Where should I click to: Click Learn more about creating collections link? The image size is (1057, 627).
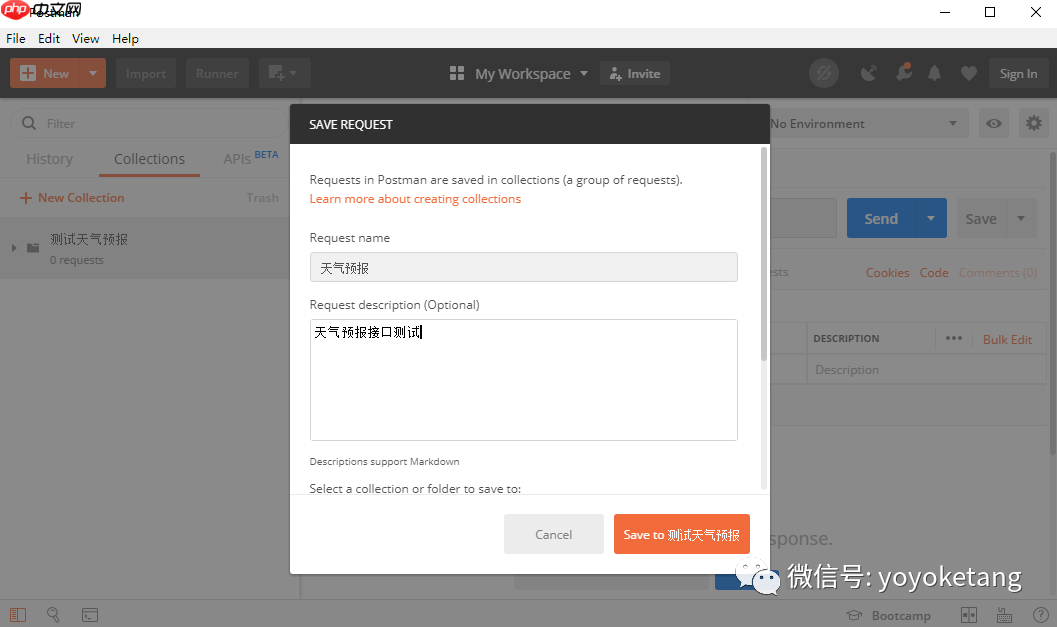tap(415, 199)
